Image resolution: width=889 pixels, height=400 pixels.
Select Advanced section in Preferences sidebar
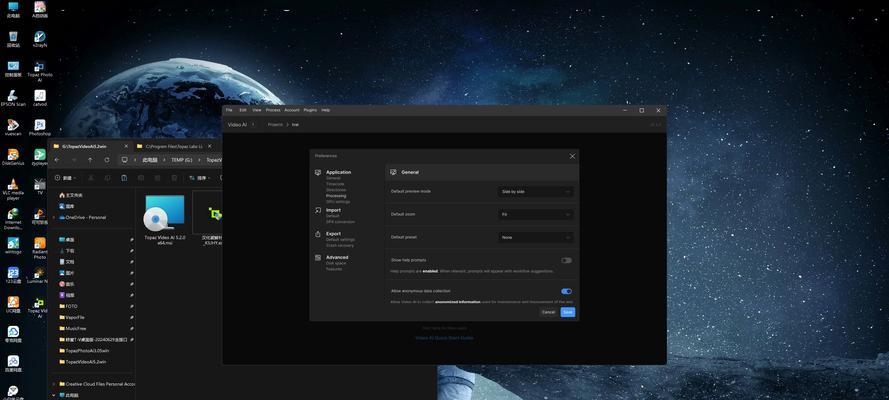coord(337,257)
